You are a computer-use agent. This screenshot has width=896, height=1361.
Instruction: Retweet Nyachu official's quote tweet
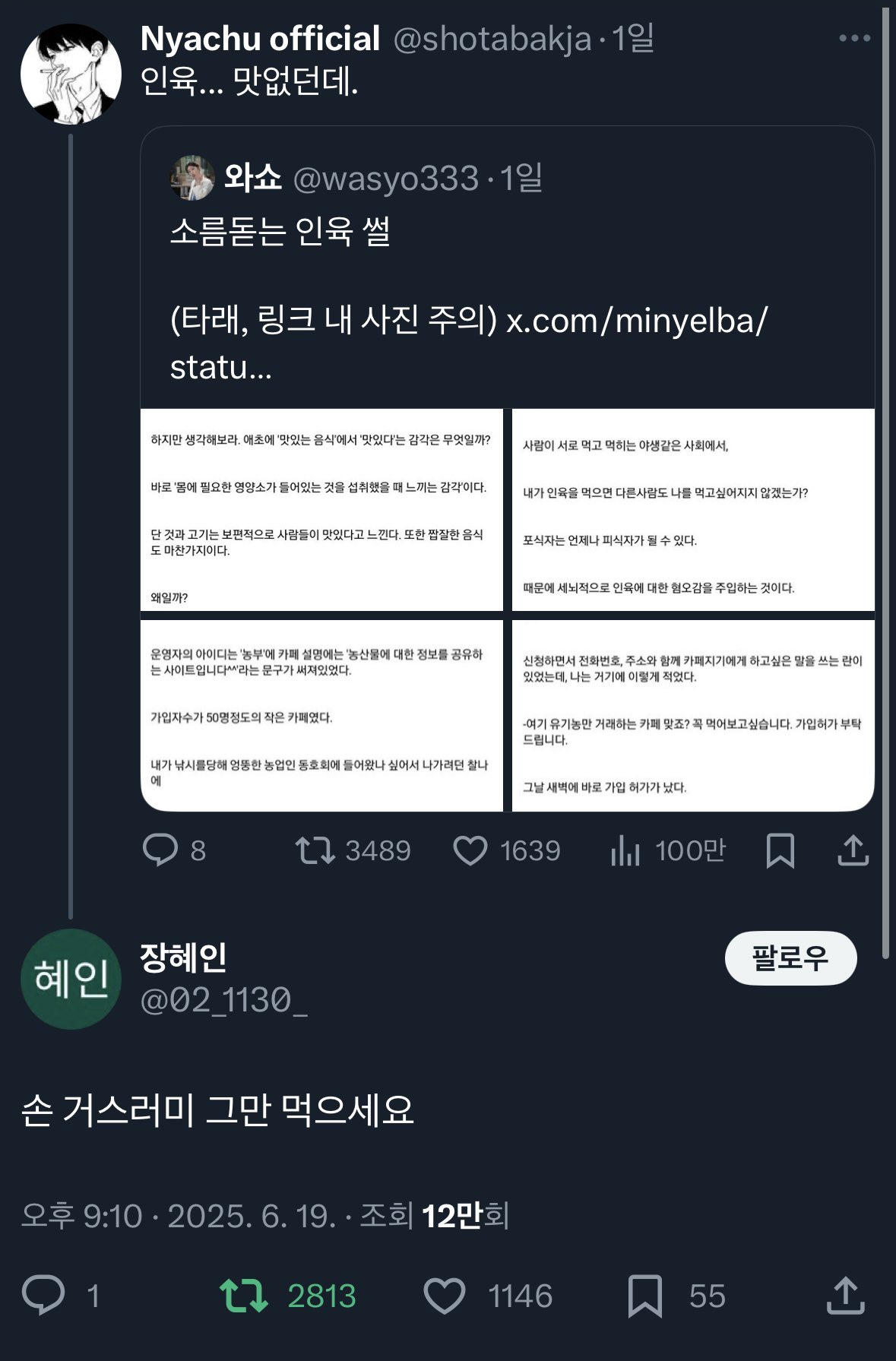(315, 850)
